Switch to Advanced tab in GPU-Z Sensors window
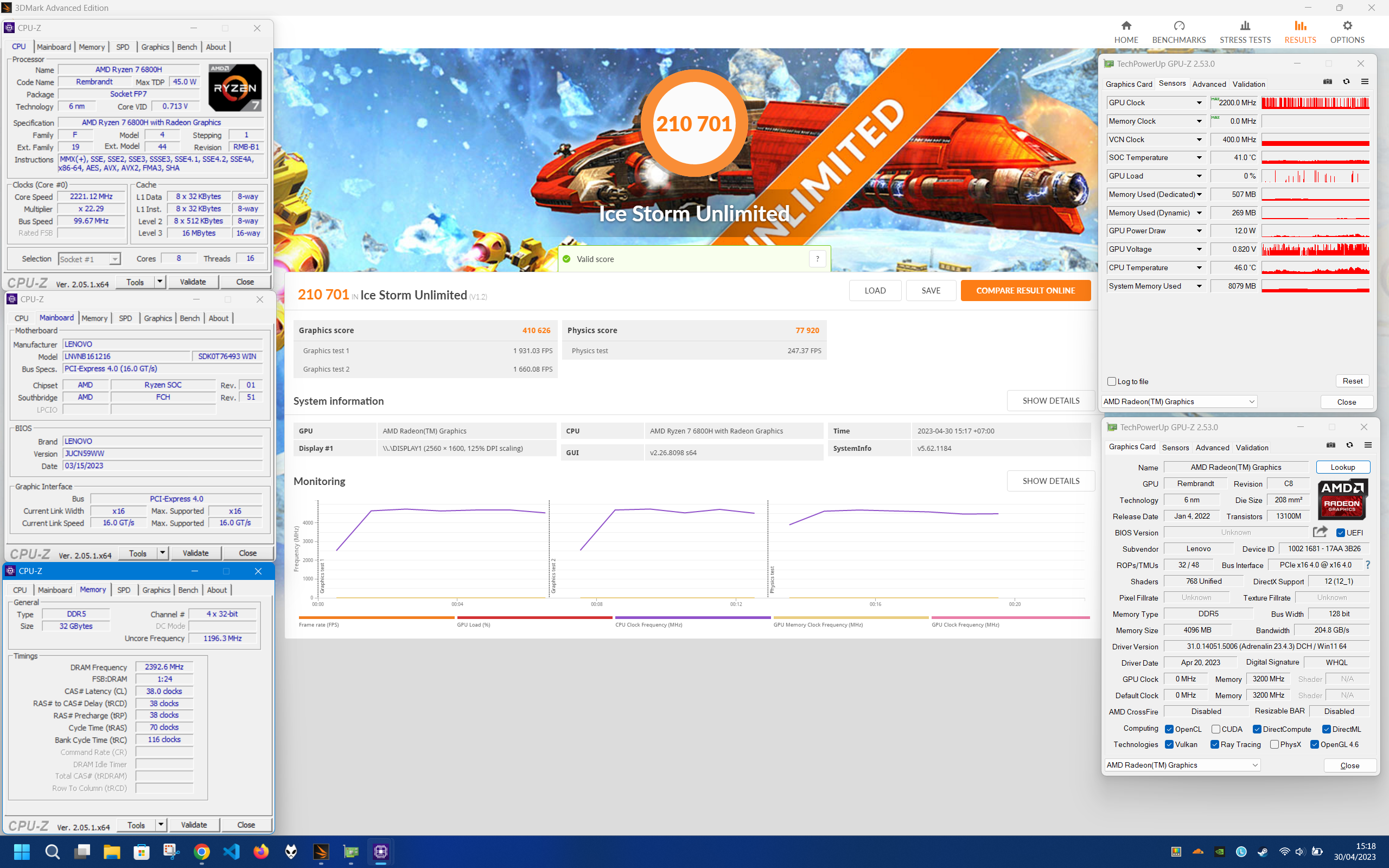This screenshot has height=868, width=1389. [1209, 84]
